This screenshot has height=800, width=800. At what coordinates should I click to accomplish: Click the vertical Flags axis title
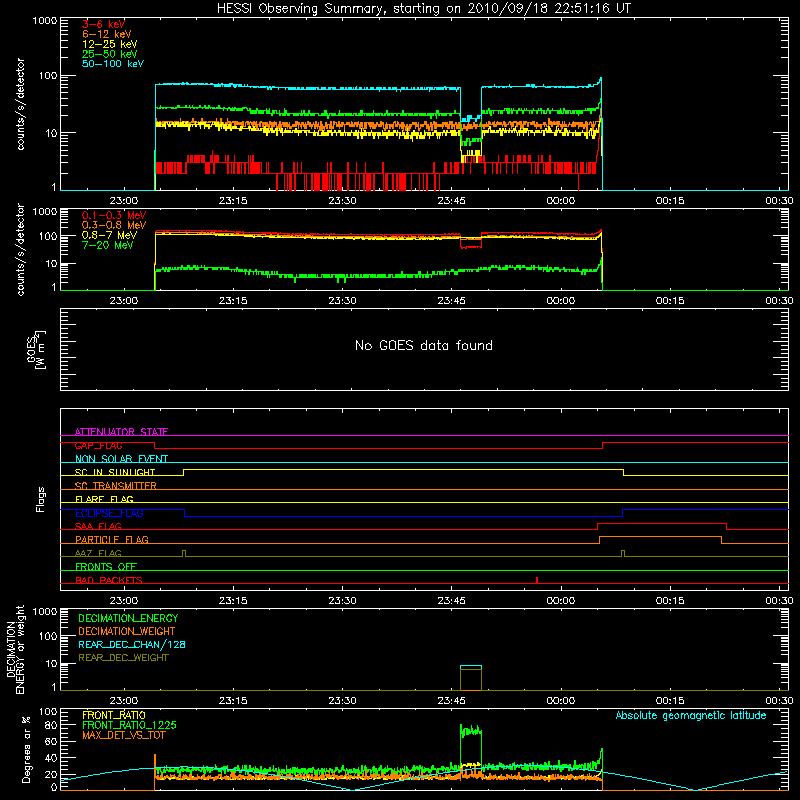(x=40, y=499)
